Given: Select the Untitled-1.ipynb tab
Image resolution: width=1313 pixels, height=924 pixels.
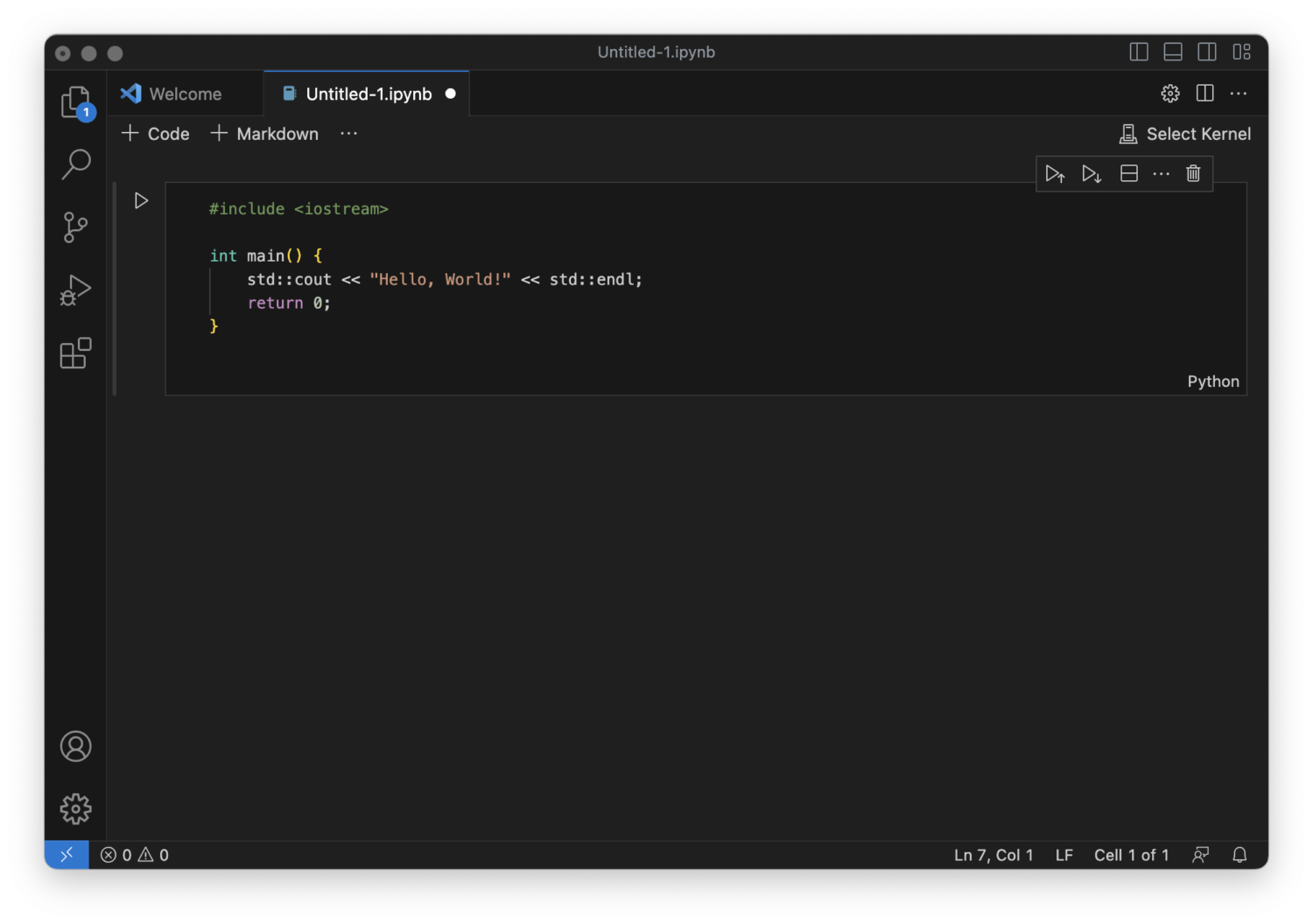Looking at the screenshot, I should [x=368, y=93].
